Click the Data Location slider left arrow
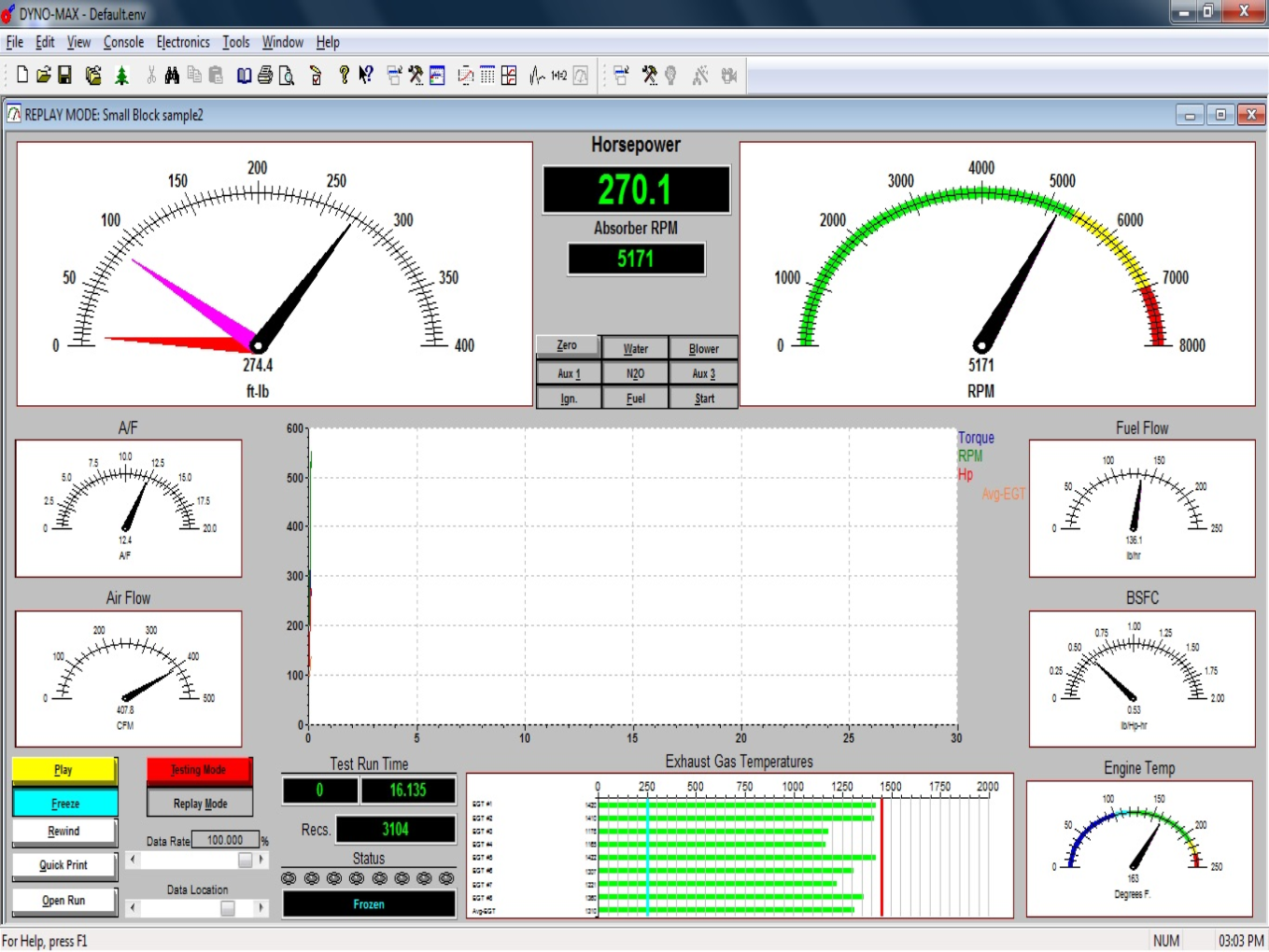 pyautogui.click(x=133, y=907)
